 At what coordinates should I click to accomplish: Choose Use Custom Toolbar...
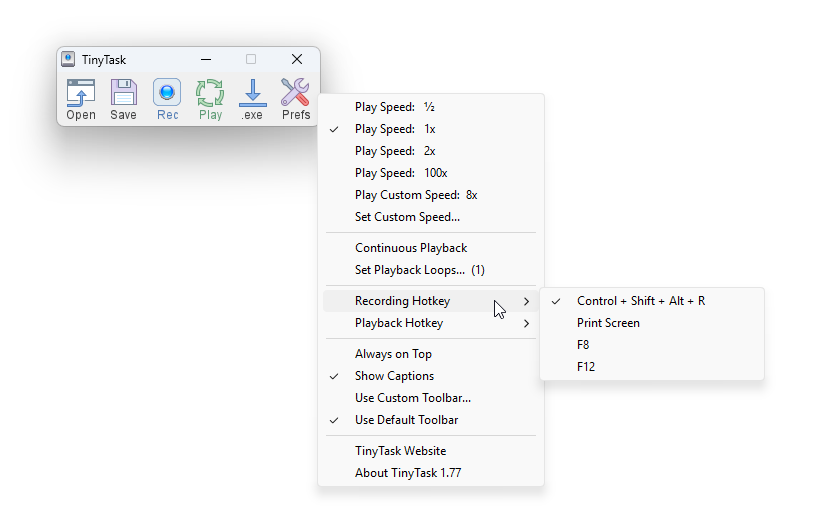tap(431, 398)
